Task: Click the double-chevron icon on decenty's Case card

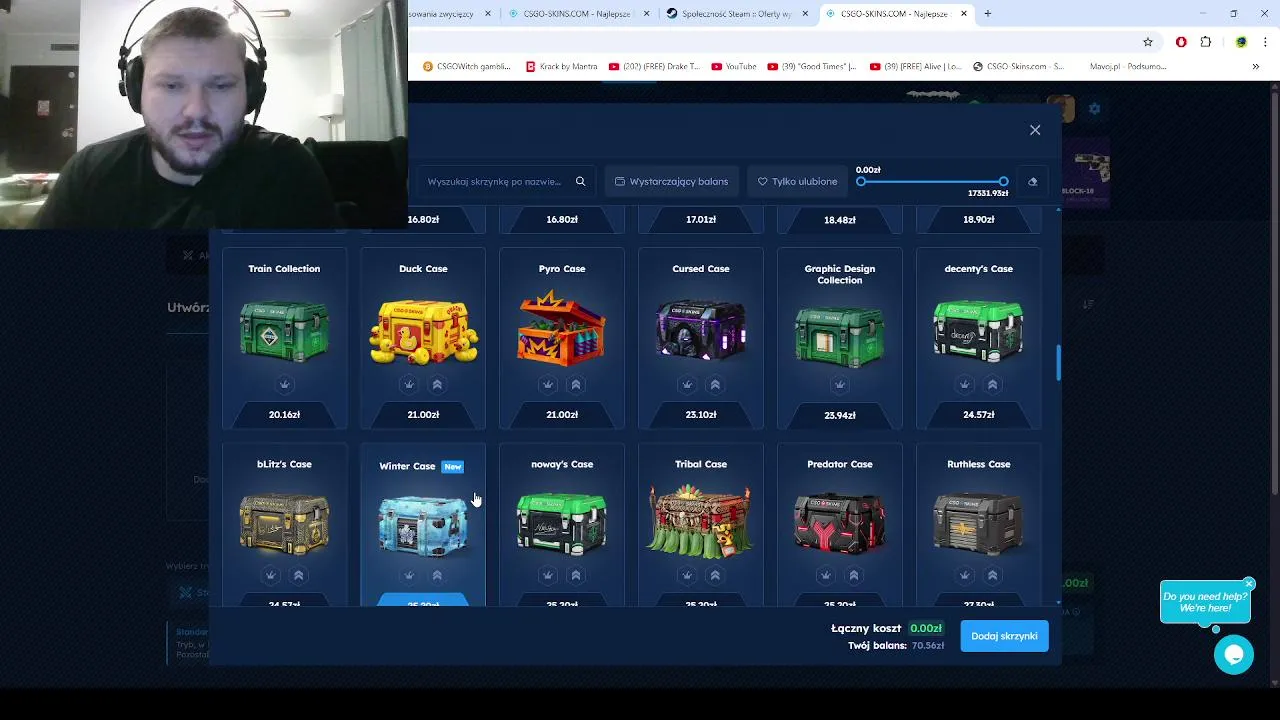Action: (x=993, y=384)
